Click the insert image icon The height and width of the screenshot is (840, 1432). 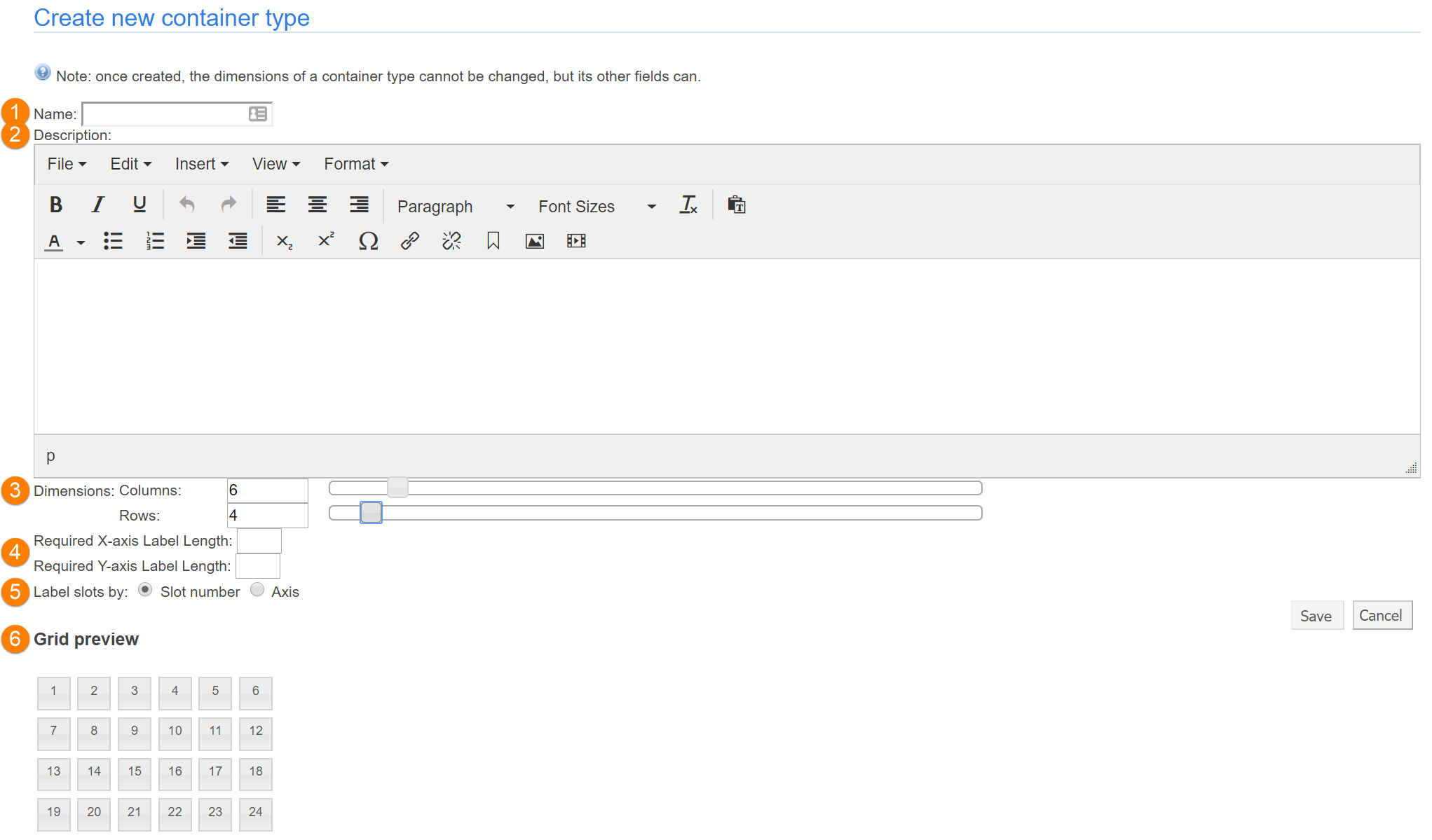tap(535, 241)
